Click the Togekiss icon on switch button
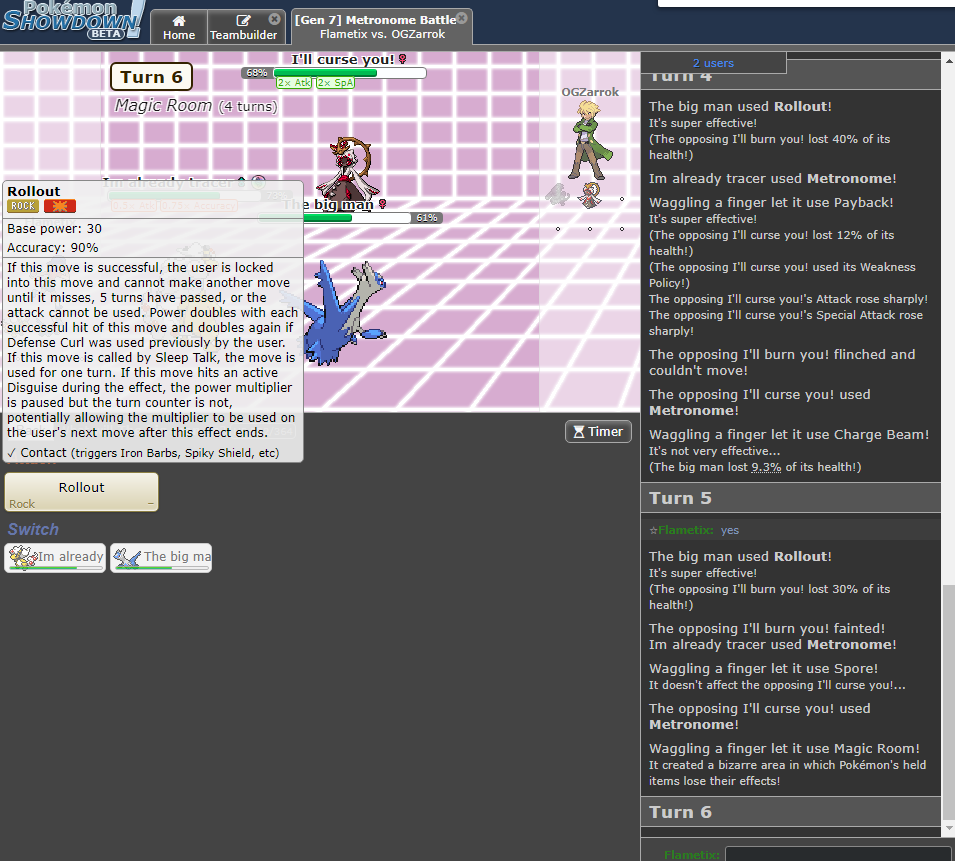Screen dimensions: 955x861 (x=23, y=557)
